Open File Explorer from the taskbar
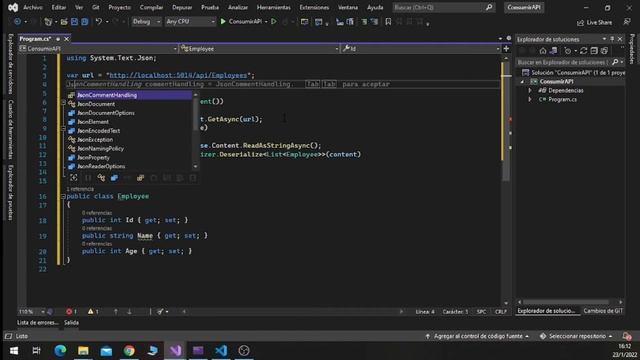This screenshot has height=360, width=640. click(83, 351)
